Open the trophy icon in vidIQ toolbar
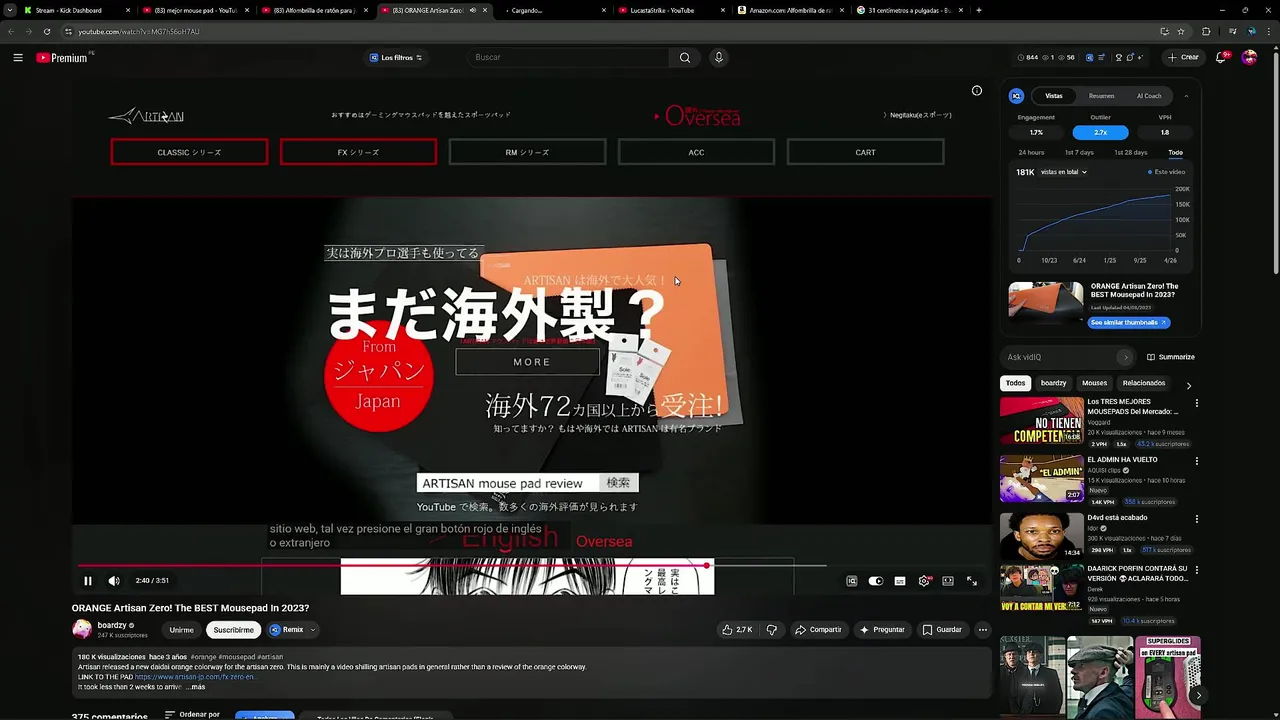 tap(1118, 57)
